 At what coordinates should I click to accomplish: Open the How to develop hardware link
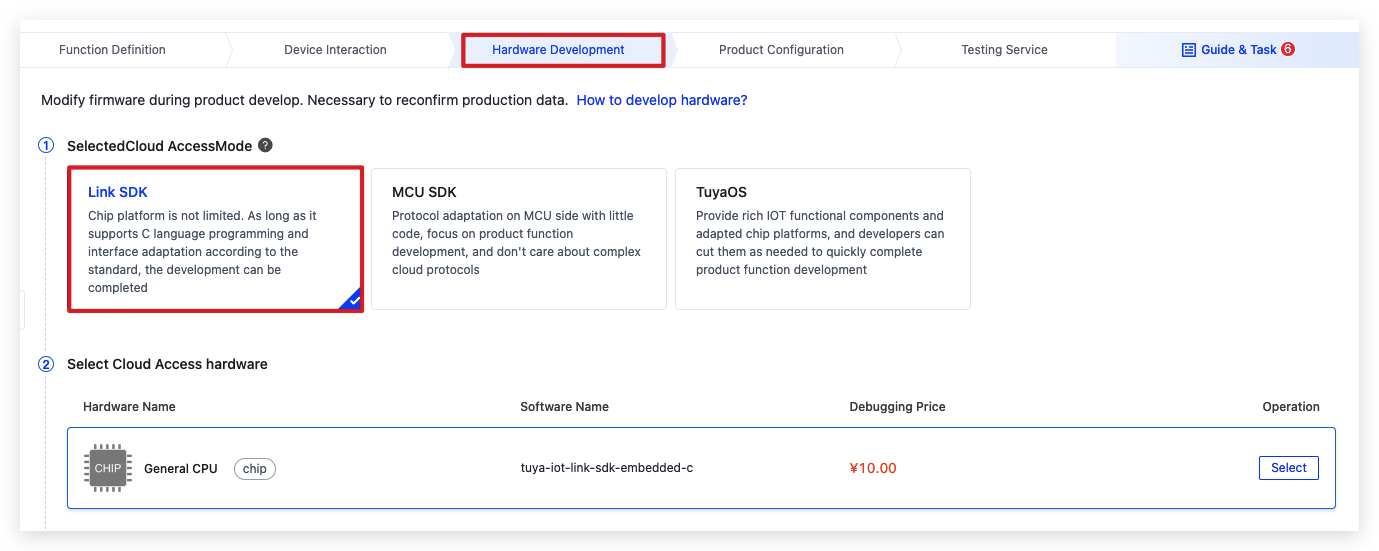662,100
